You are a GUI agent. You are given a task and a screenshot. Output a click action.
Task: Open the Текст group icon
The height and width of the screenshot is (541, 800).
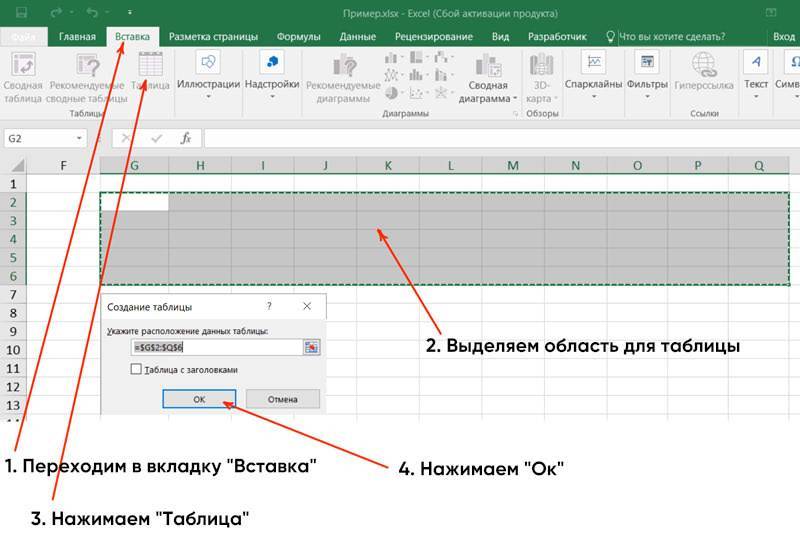pos(756,62)
